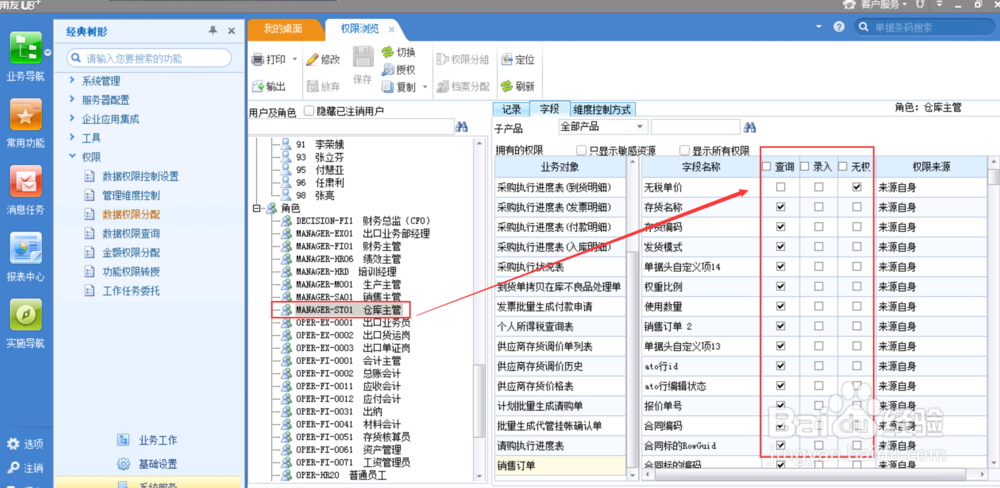The width and height of the screenshot is (1000, 488).
Task: Click the 客户服务 customer service icon
Action: 849,5
